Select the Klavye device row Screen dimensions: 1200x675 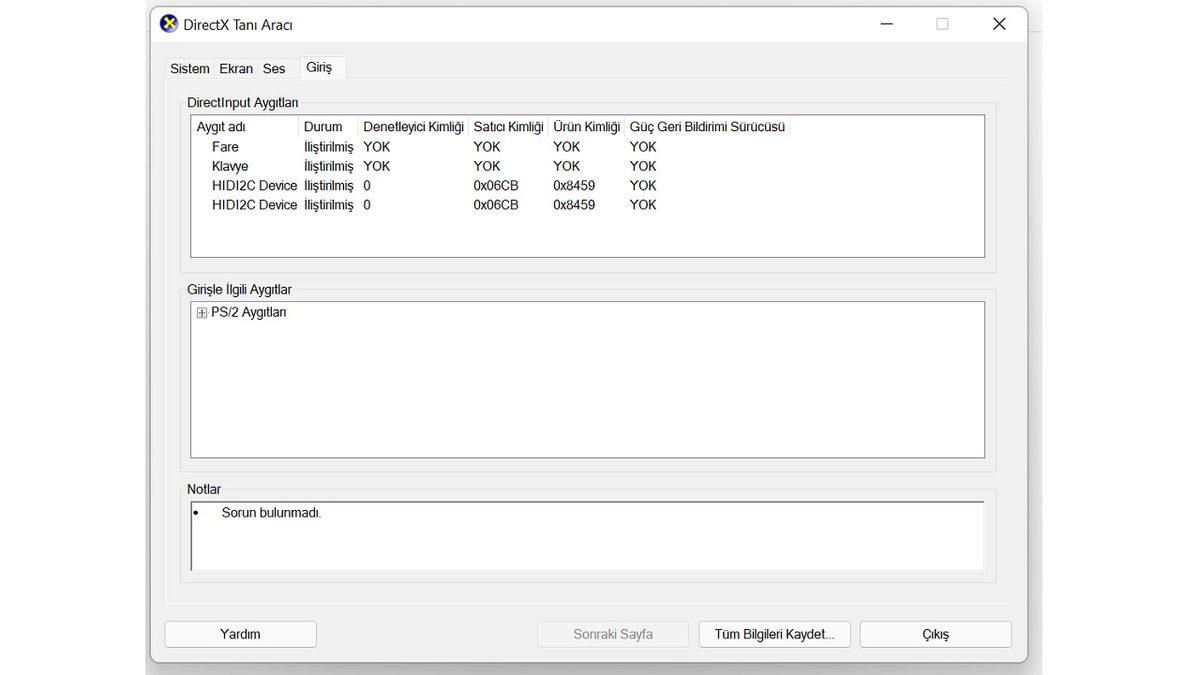[x=230, y=166]
